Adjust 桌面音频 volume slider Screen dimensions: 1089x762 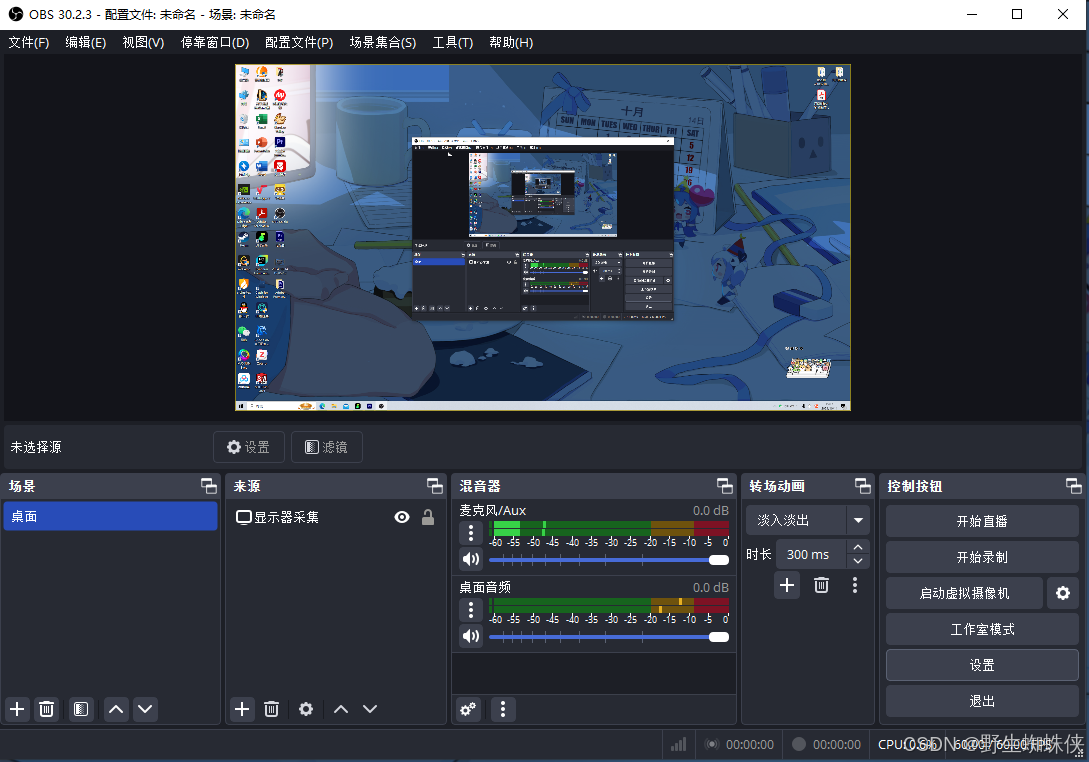(x=609, y=637)
